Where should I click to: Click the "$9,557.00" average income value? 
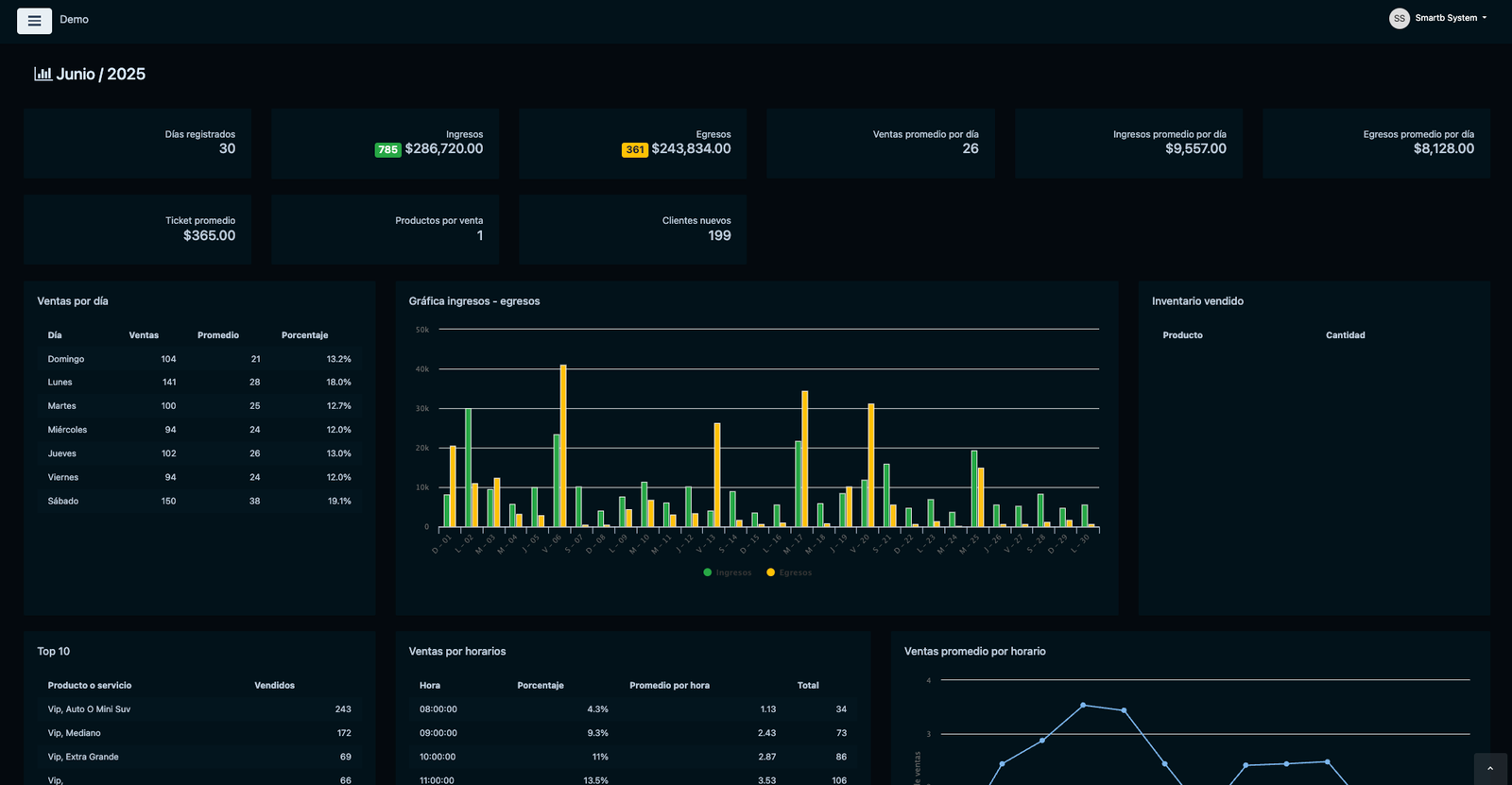pyautogui.click(x=1195, y=148)
